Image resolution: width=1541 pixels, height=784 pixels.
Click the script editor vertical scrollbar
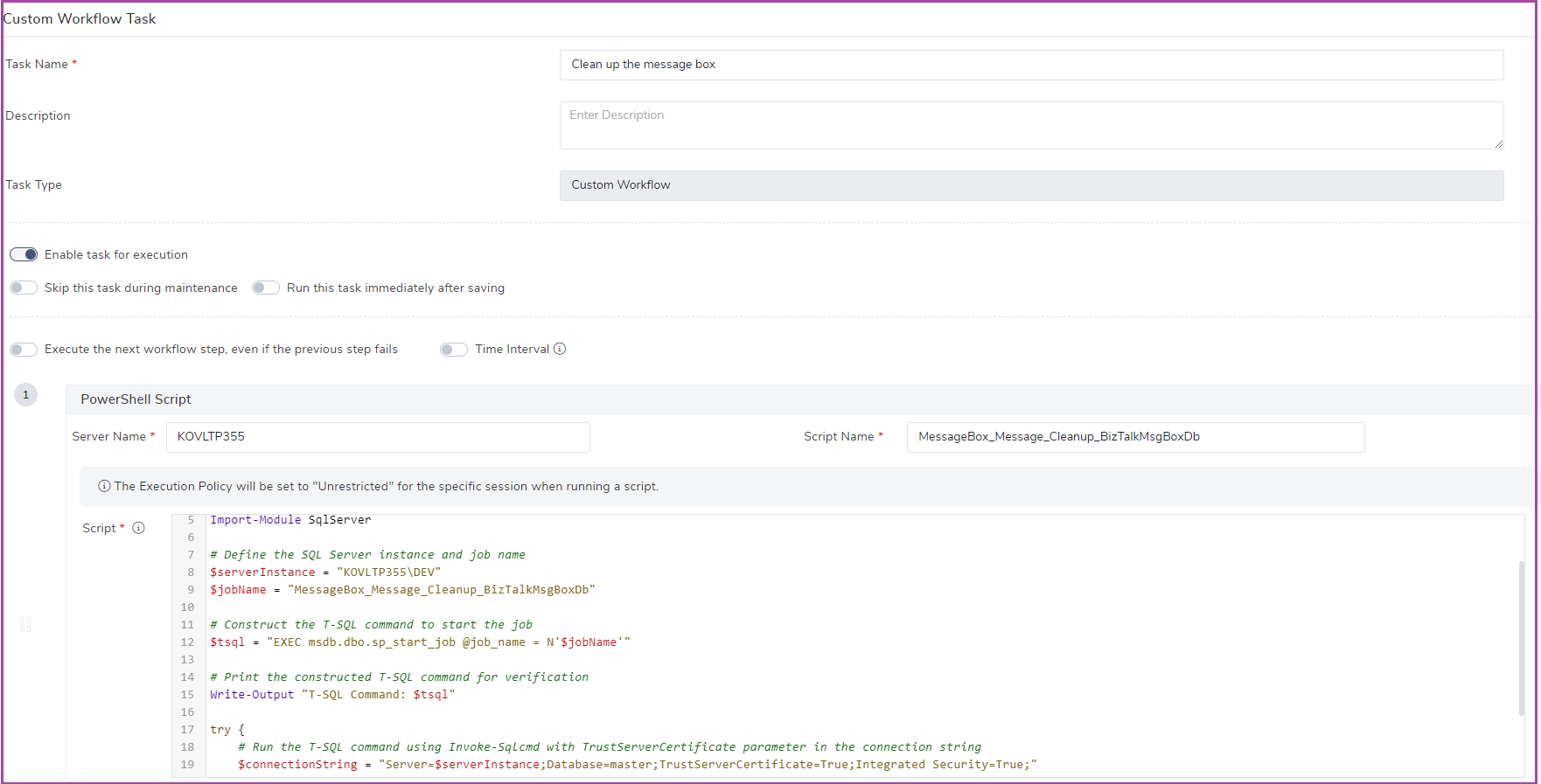[x=1521, y=638]
